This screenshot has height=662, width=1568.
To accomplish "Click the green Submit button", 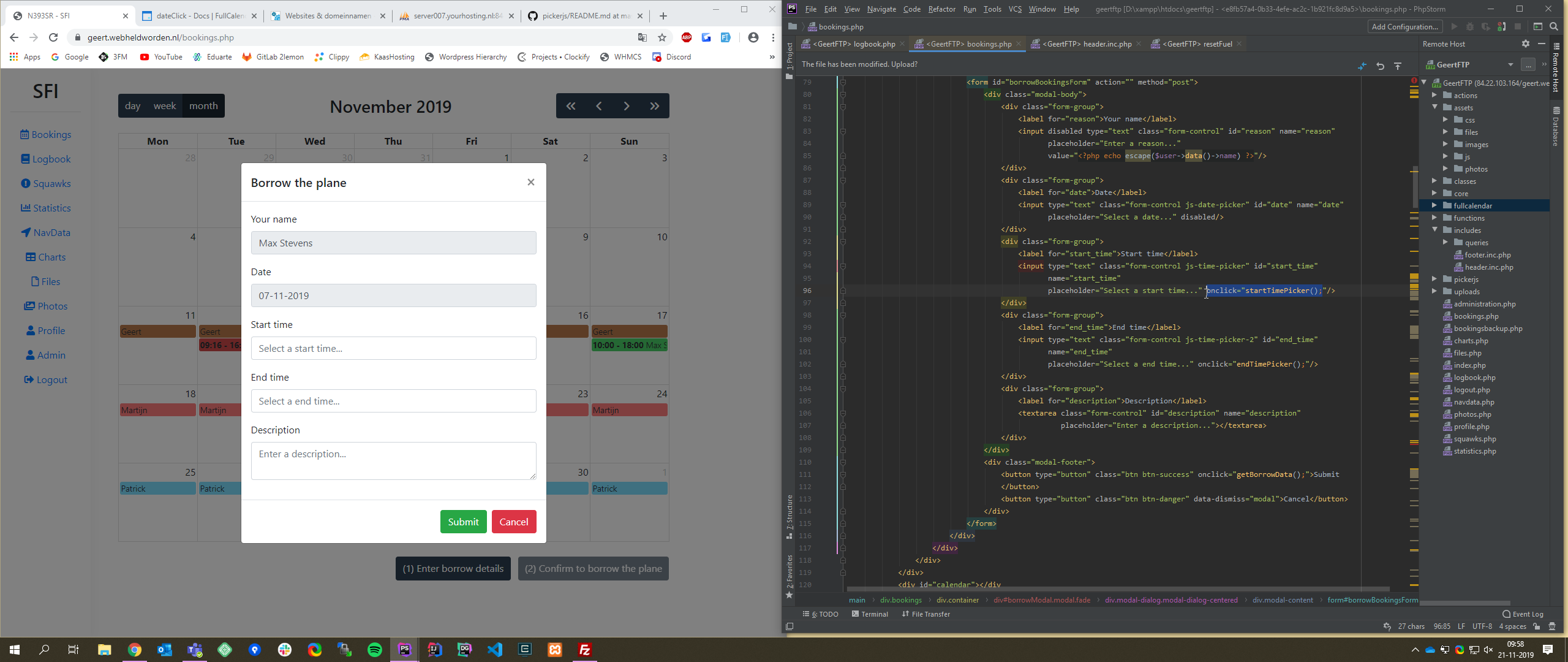I will tap(463, 522).
